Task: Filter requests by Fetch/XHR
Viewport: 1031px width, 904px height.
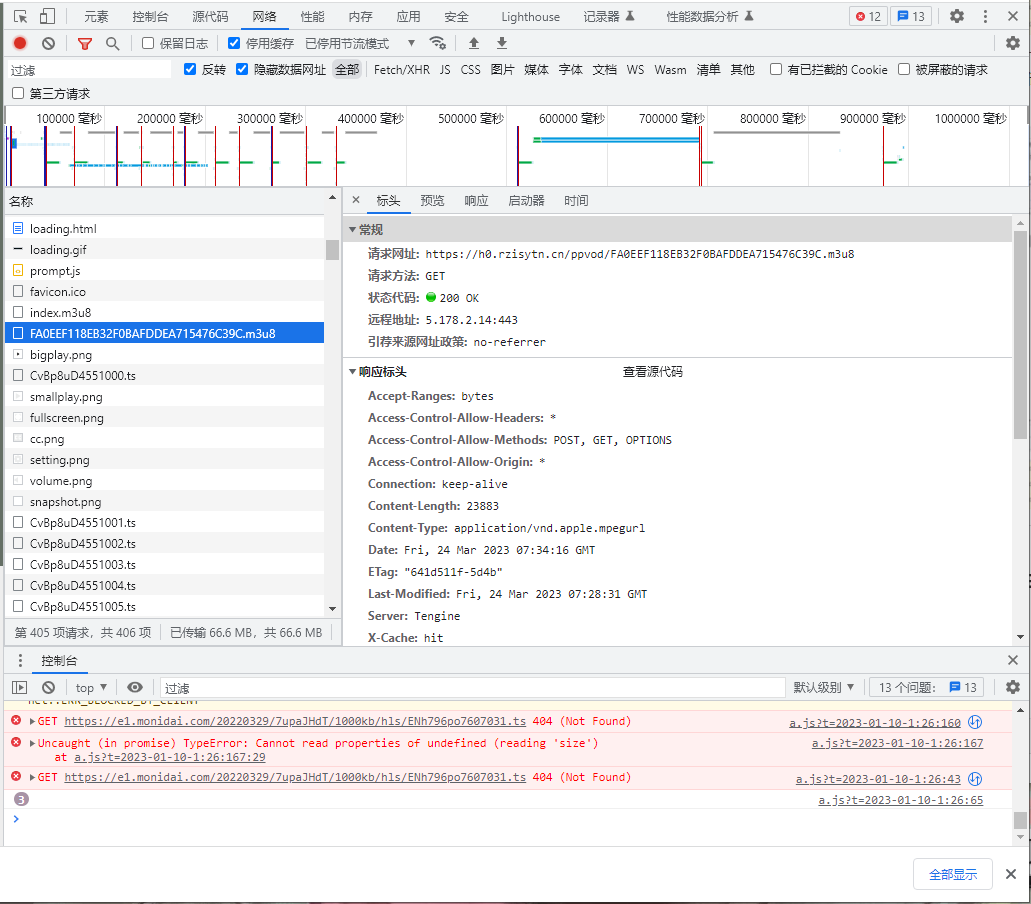Action: point(402,70)
